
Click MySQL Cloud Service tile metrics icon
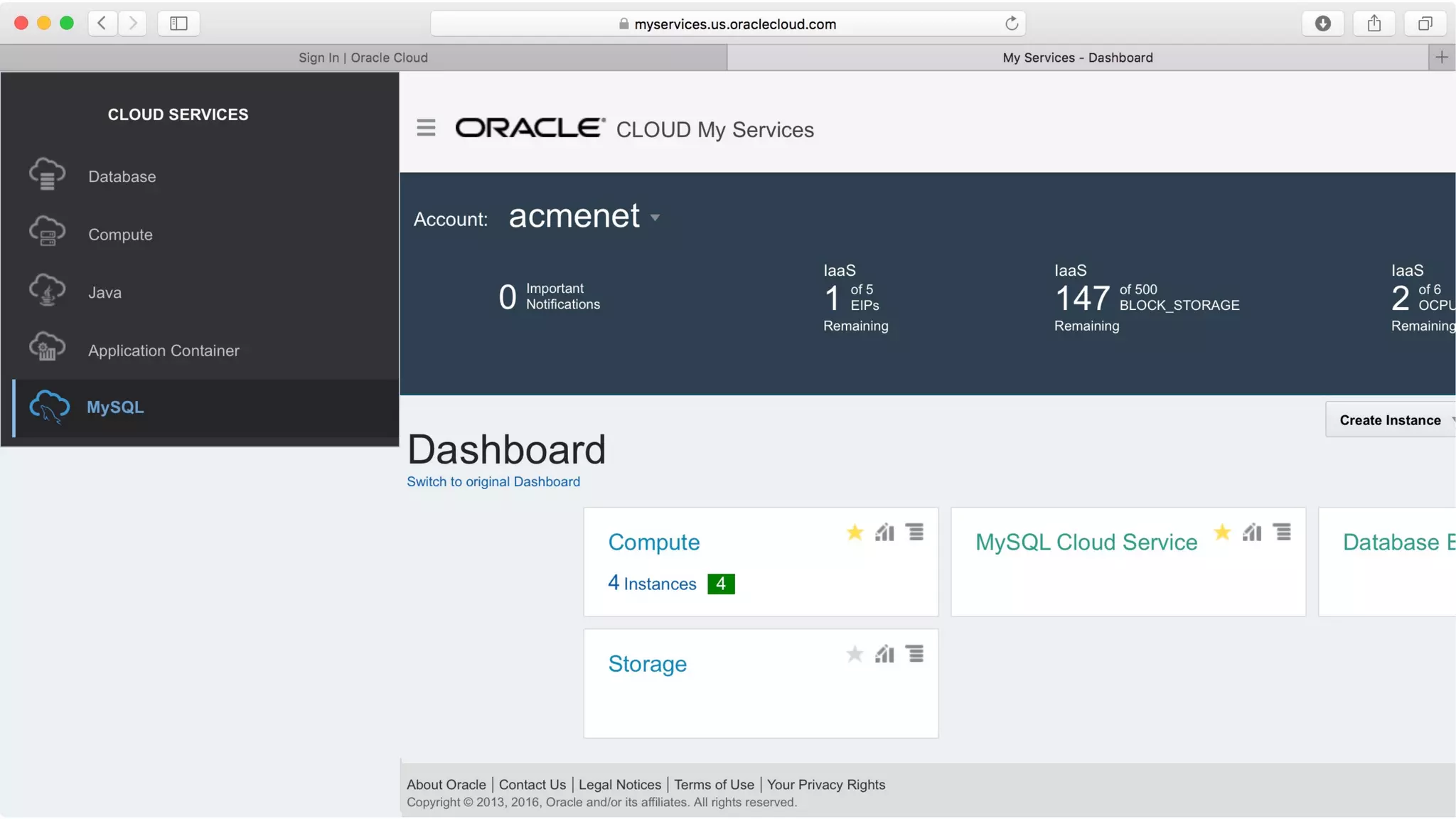point(1252,532)
